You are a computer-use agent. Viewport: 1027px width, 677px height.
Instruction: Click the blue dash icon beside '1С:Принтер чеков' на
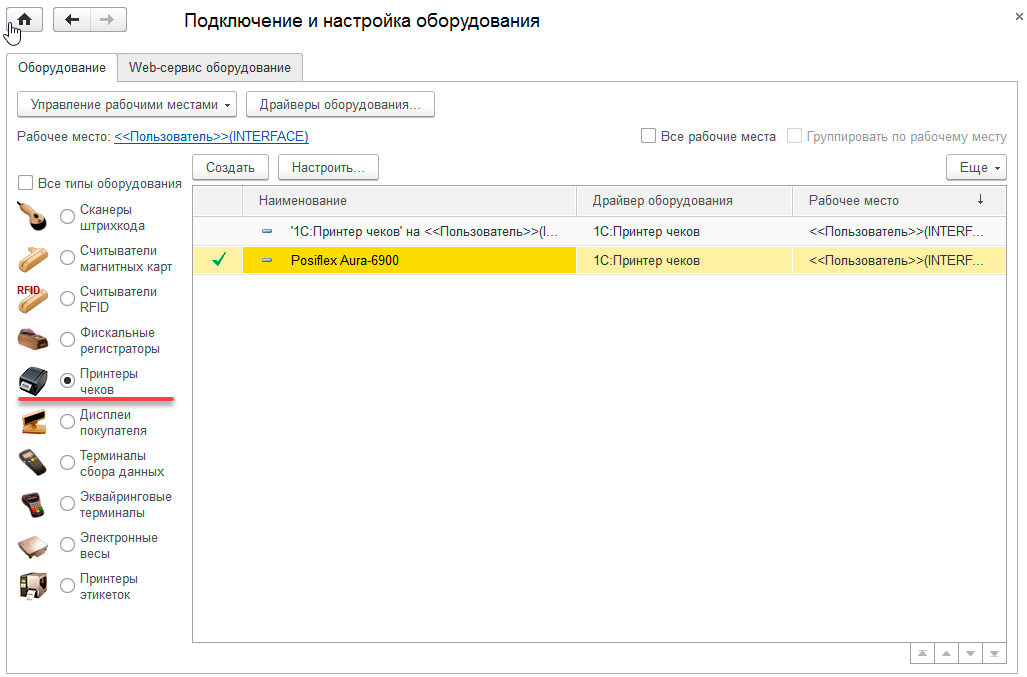click(267, 231)
